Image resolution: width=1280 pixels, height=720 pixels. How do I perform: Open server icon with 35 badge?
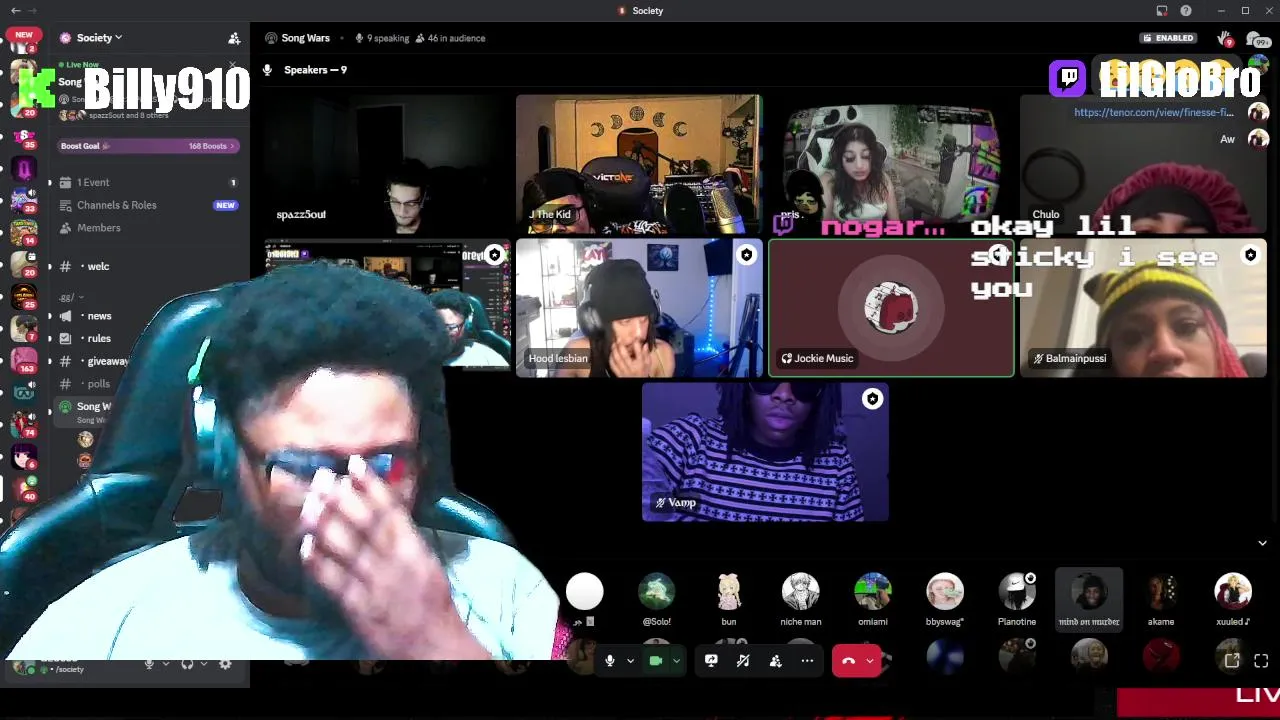click(x=24, y=138)
